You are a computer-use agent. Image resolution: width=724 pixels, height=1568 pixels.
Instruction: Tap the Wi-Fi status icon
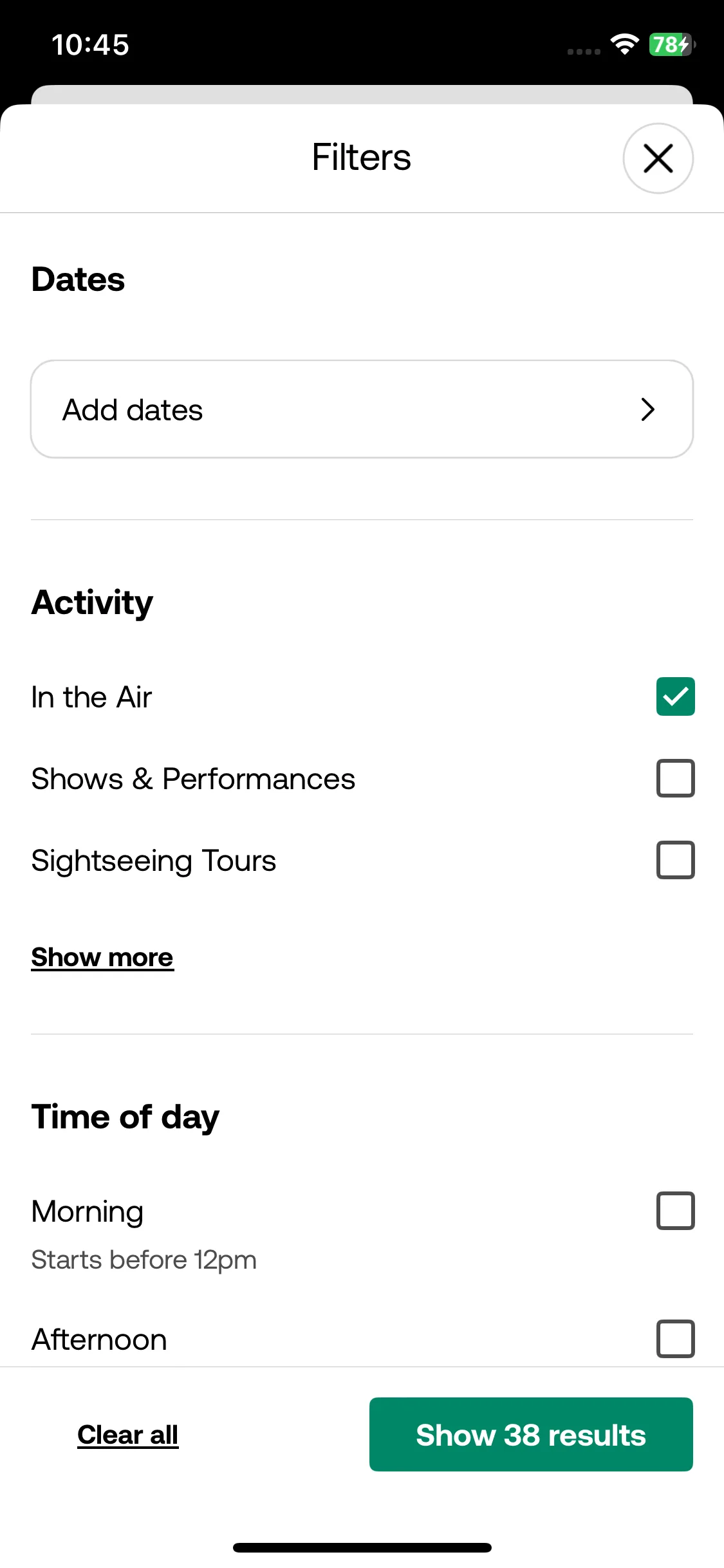(x=624, y=44)
